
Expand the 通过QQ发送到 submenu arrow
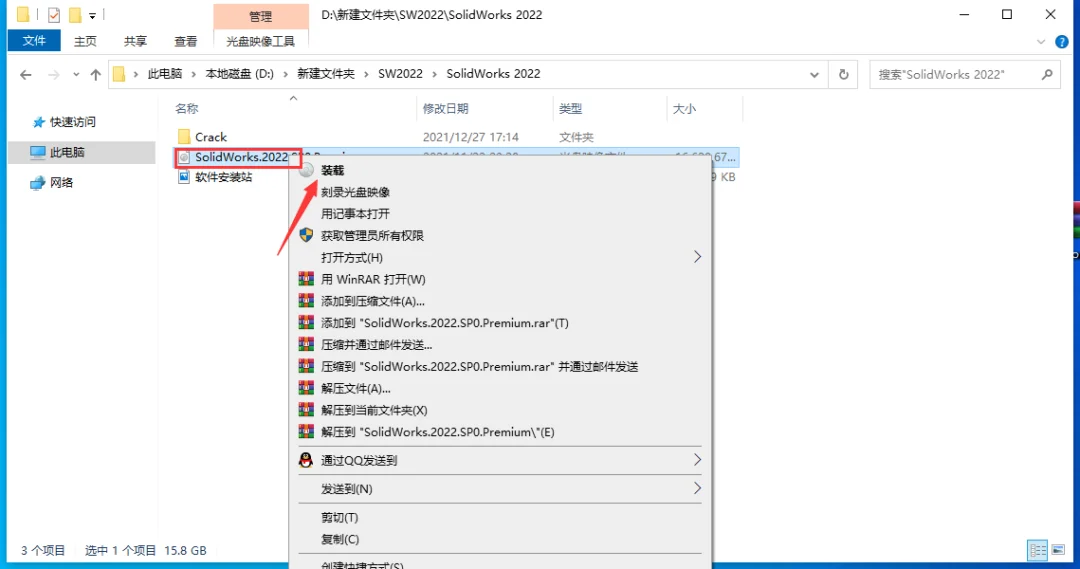point(697,459)
